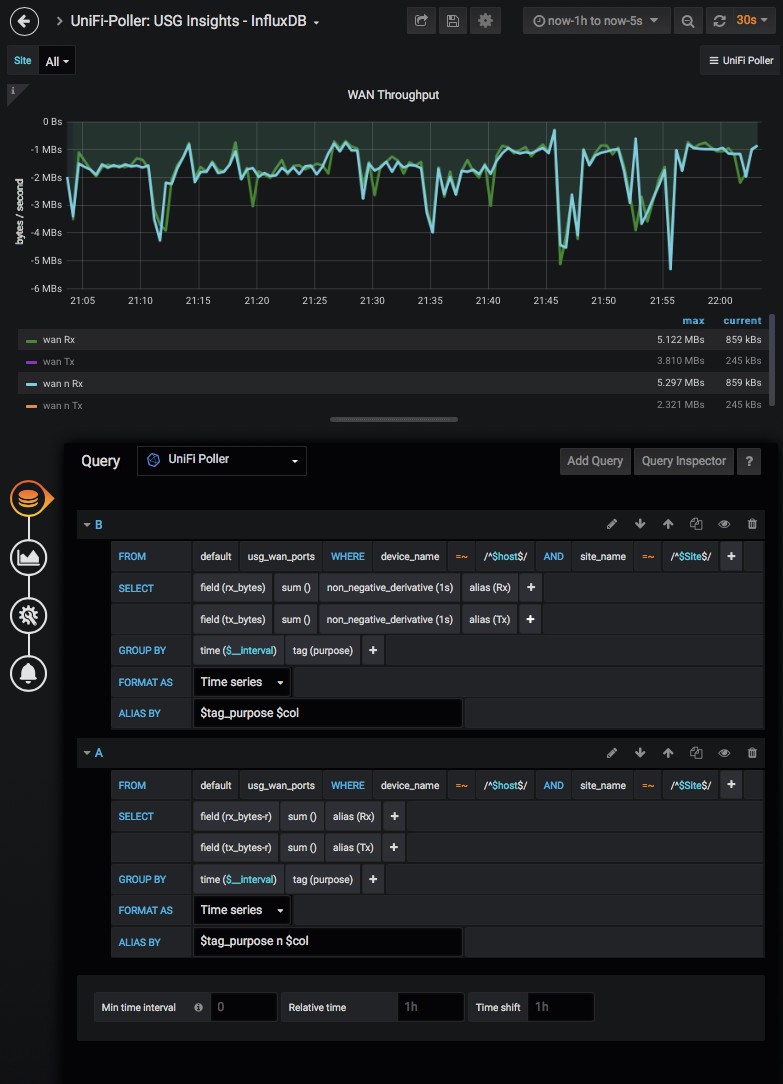Collapse query B using its chevron
Viewport: 783px width, 1084px height.
click(x=87, y=524)
